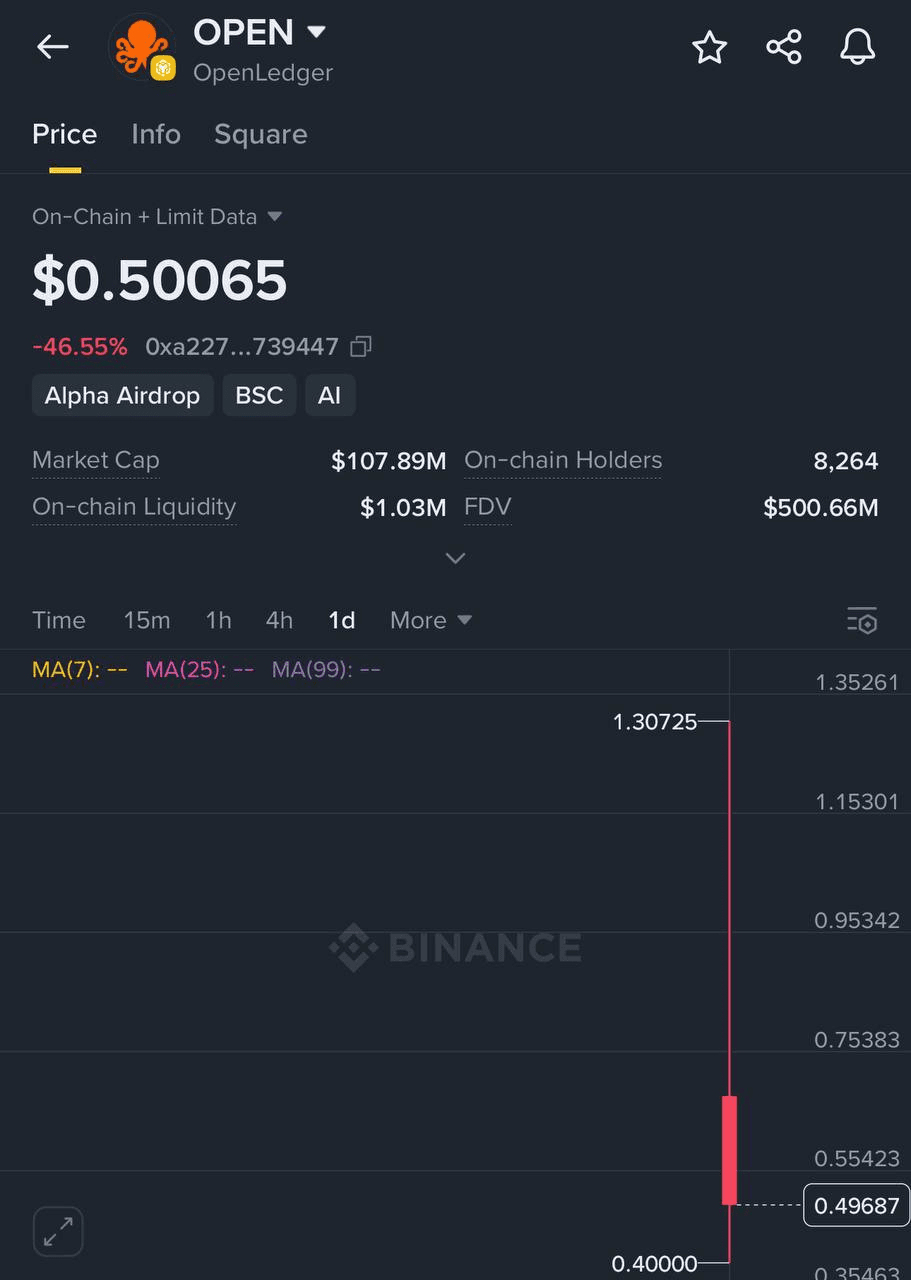Select the 4h chart interval

[x=279, y=620]
